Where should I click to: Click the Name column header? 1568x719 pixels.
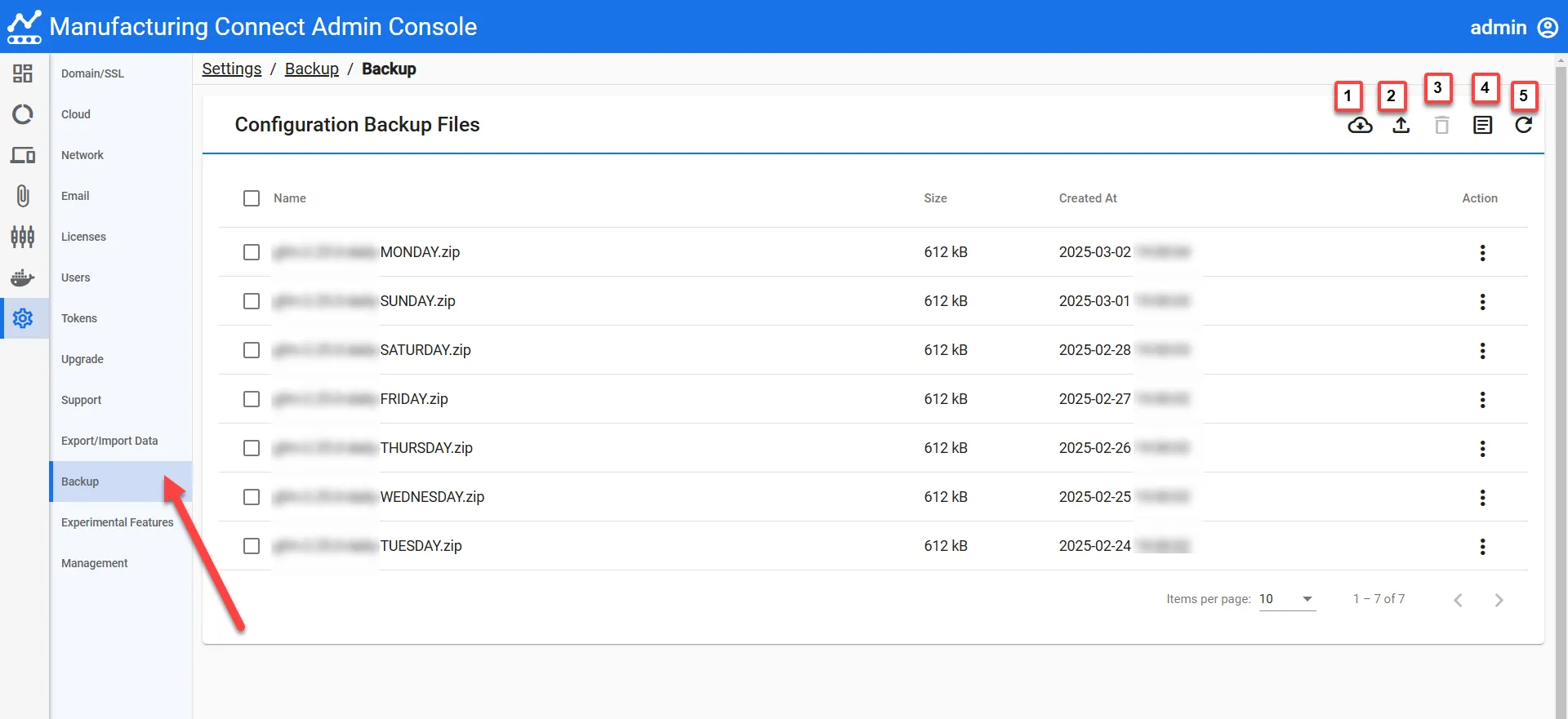click(x=290, y=198)
